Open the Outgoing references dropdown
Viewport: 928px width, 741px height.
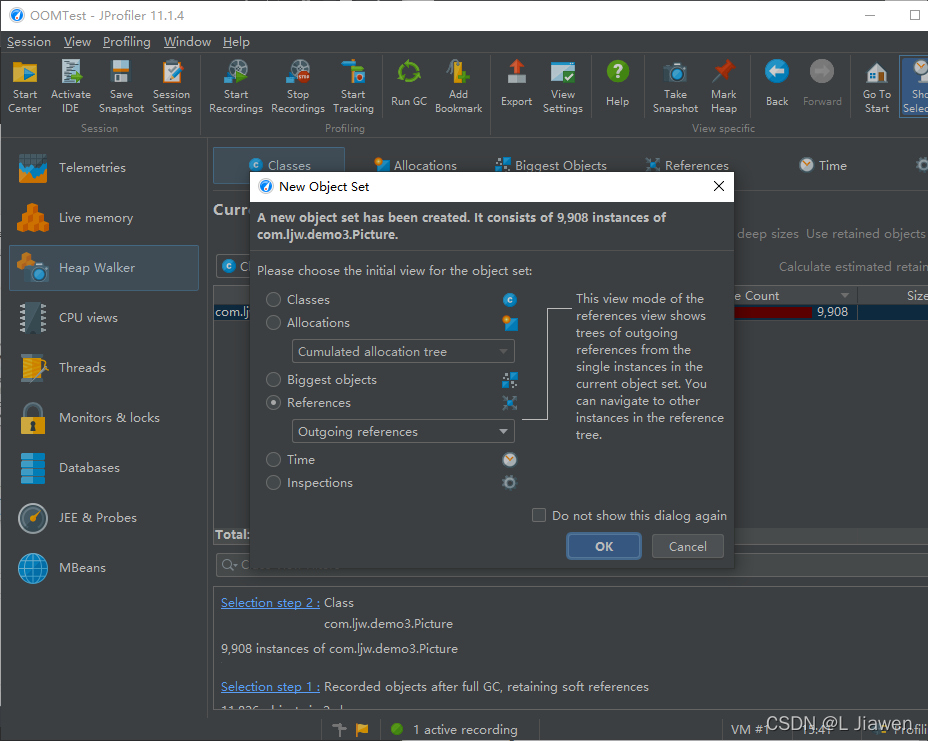tap(403, 431)
